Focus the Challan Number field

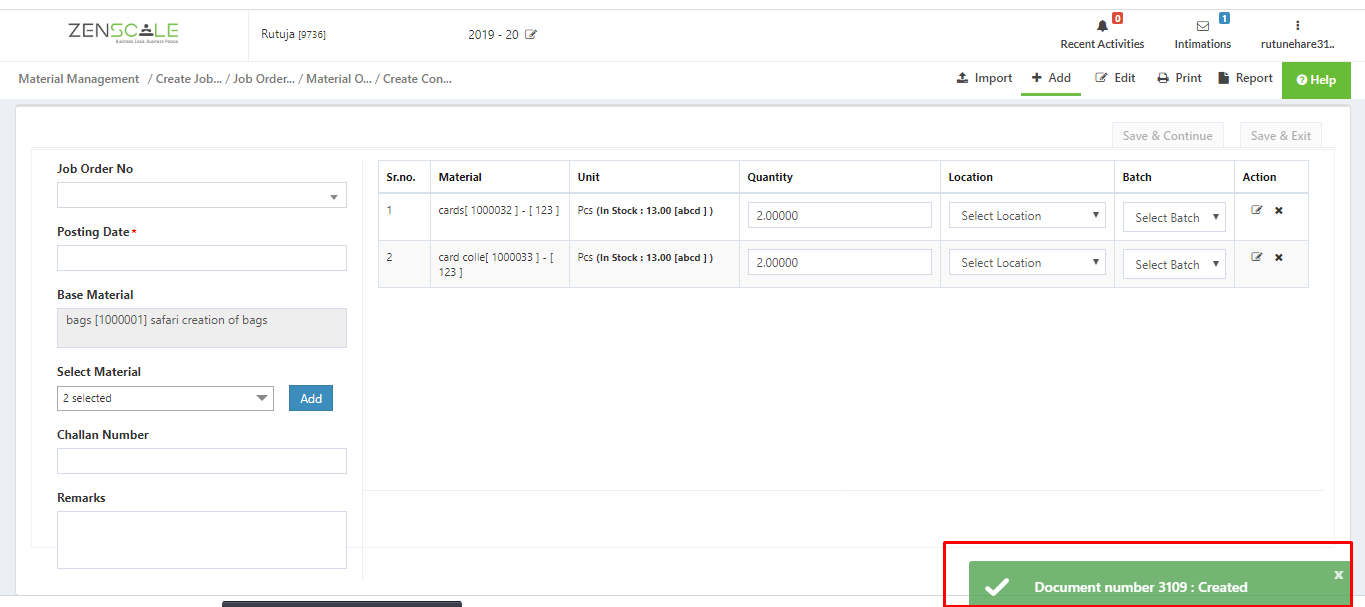click(202, 461)
